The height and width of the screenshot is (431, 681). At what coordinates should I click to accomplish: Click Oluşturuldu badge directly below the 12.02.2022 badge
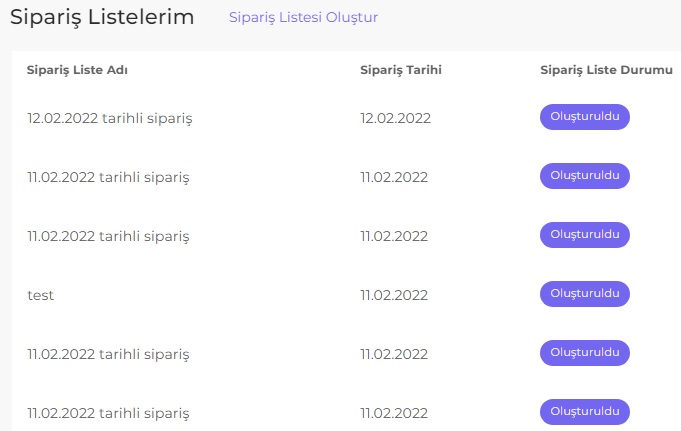pos(585,176)
